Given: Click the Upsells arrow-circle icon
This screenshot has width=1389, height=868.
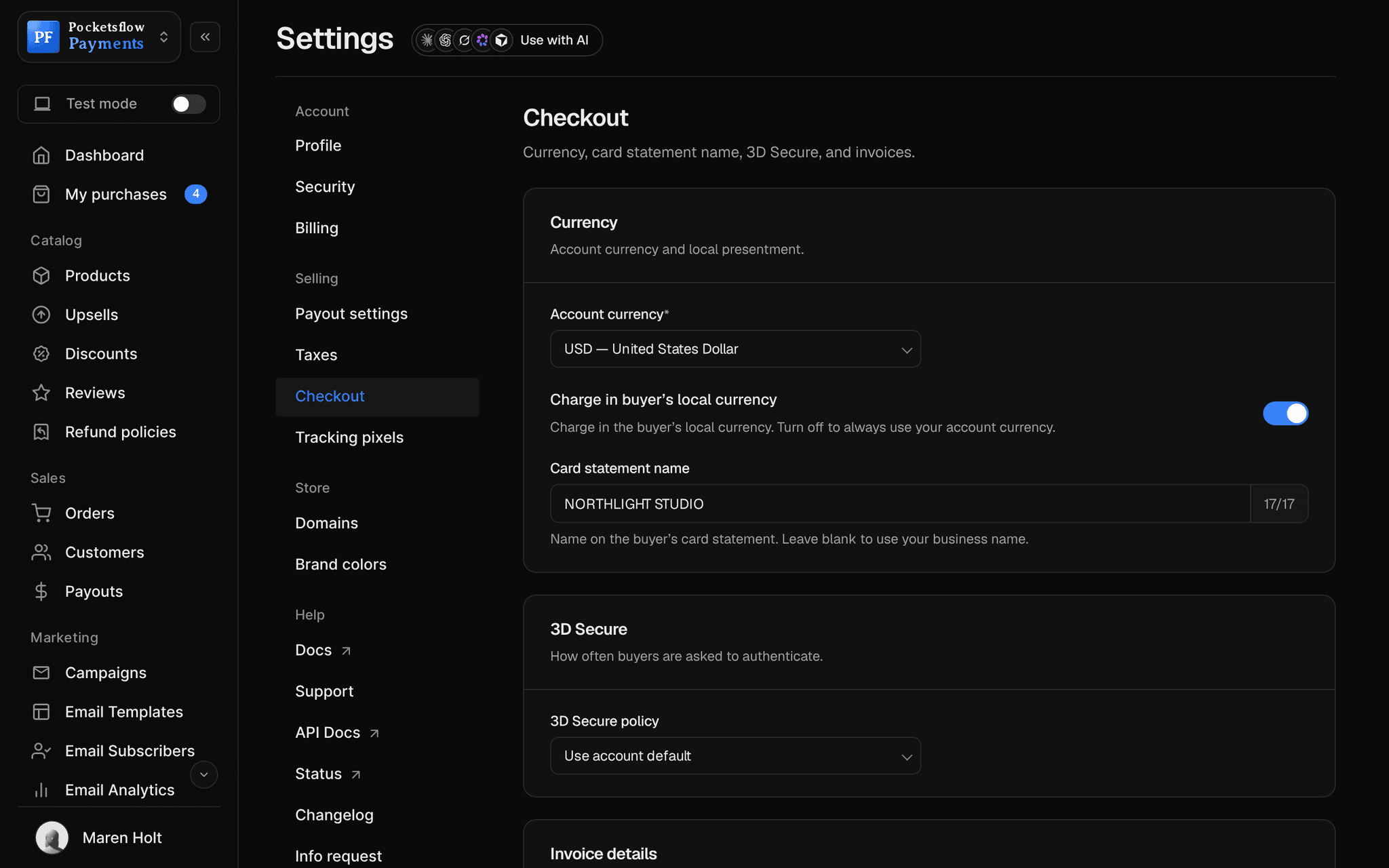Looking at the screenshot, I should point(41,315).
